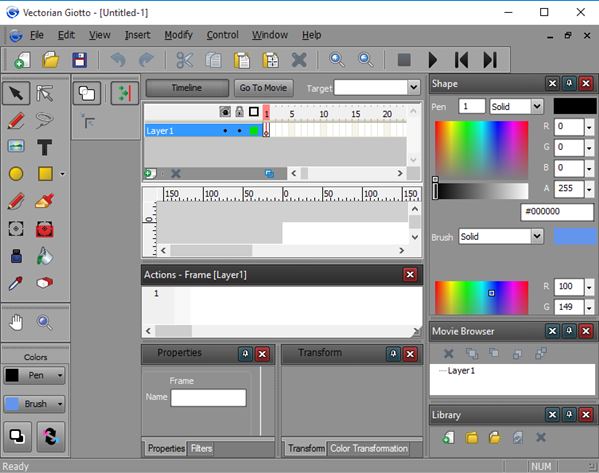This screenshot has height=473, width=599.
Task: Select the Paint Bucket tool
Action: [45, 256]
